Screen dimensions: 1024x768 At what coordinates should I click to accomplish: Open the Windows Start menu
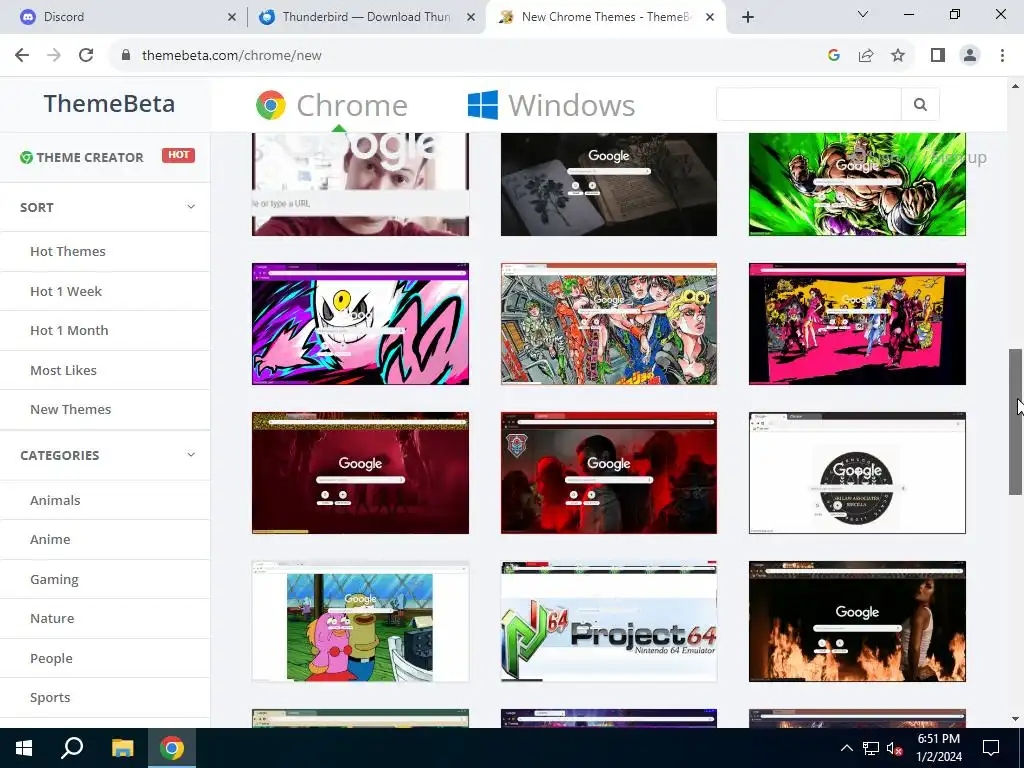pyautogui.click(x=24, y=748)
